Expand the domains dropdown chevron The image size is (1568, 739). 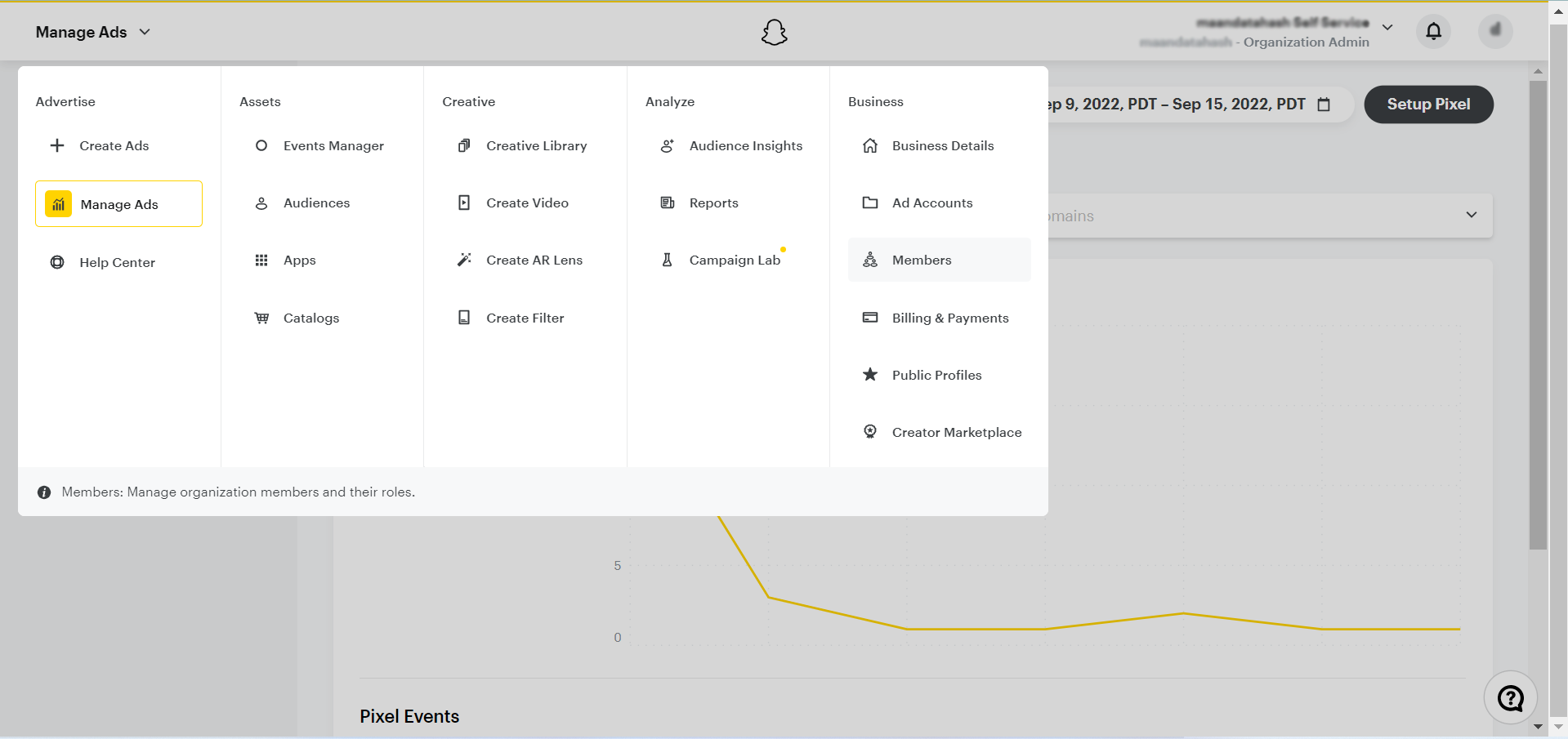pos(1472,215)
